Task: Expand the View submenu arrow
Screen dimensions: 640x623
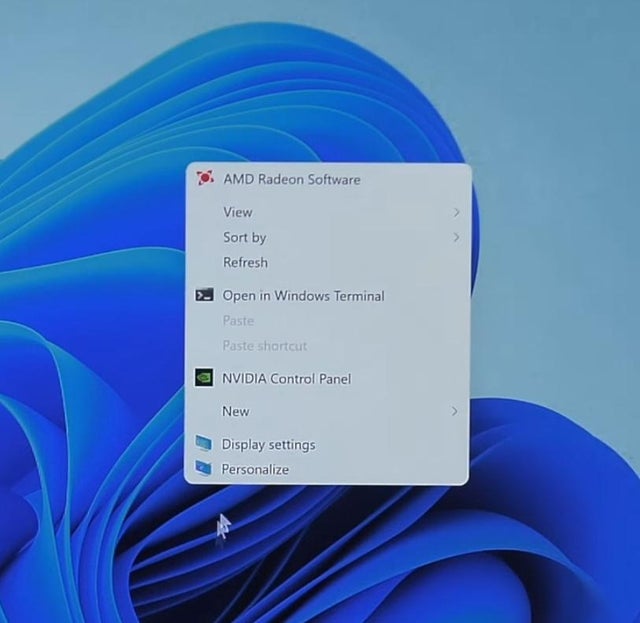Action: tap(456, 212)
